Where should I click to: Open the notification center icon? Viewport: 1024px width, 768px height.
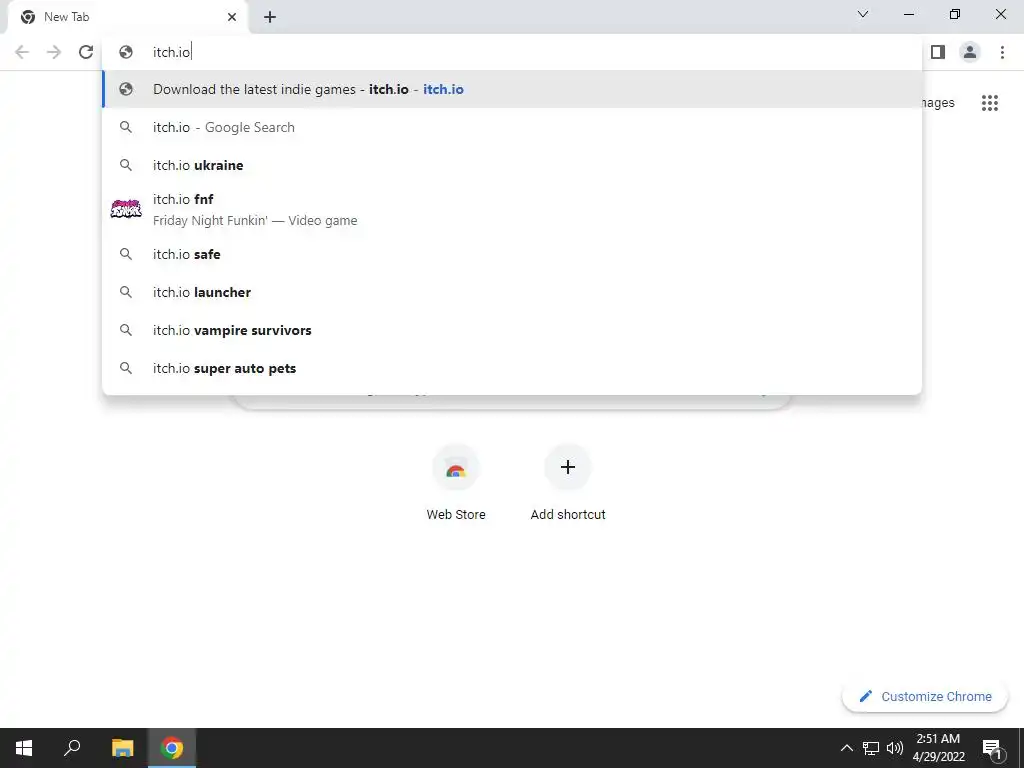tap(991, 748)
